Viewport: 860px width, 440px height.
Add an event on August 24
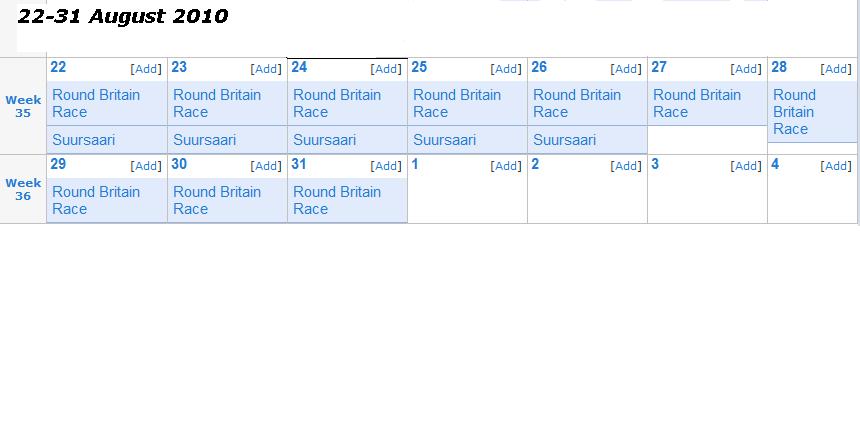[x=386, y=69]
